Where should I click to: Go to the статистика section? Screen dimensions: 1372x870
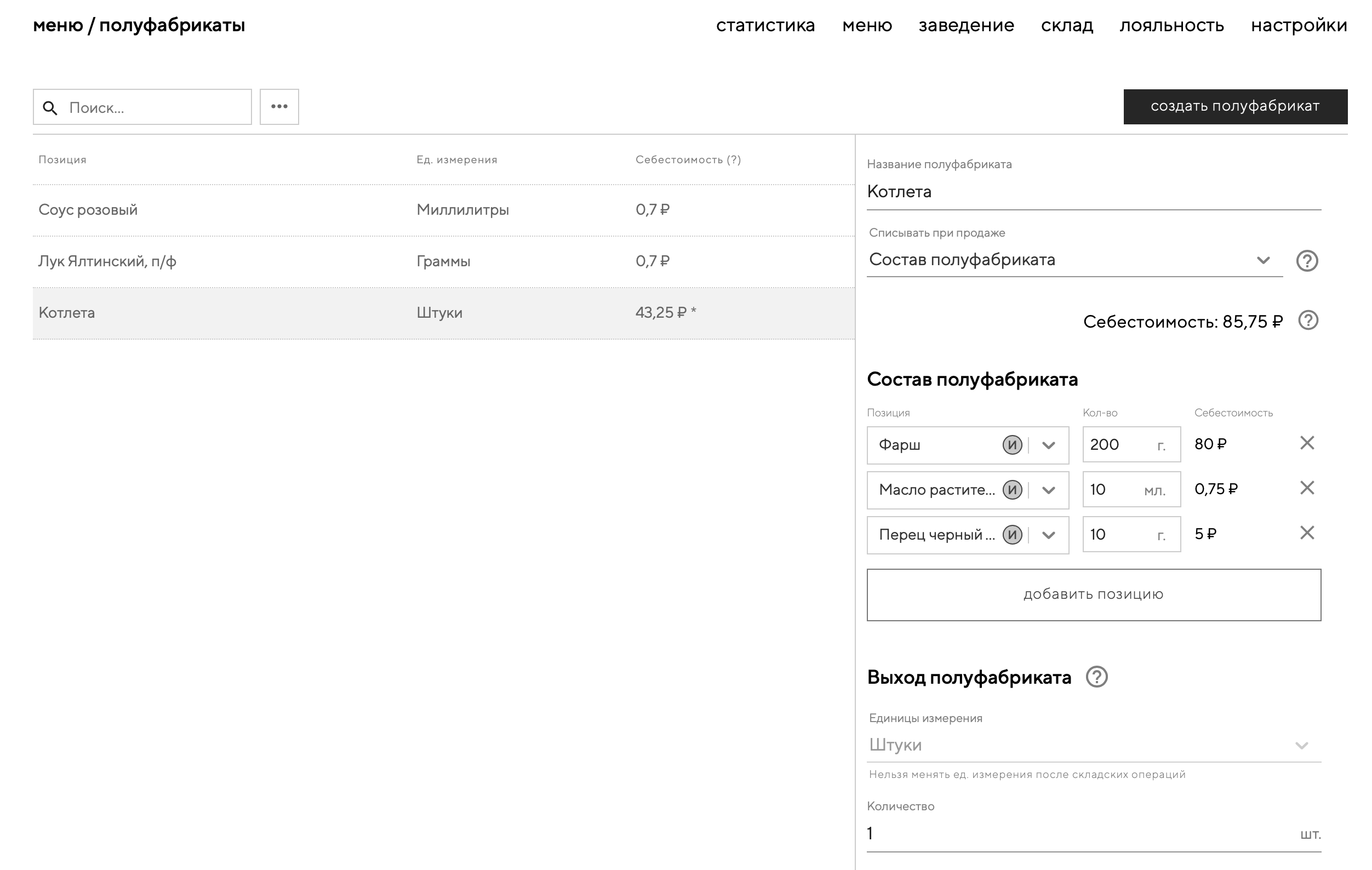pyautogui.click(x=765, y=25)
